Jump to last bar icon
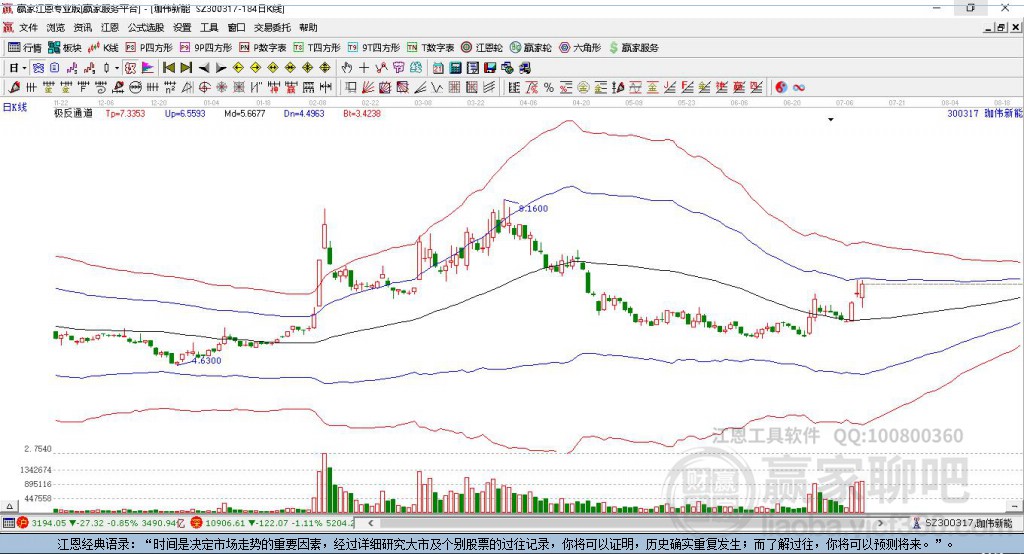Screen dimensions: 1024x554 (186, 67)
